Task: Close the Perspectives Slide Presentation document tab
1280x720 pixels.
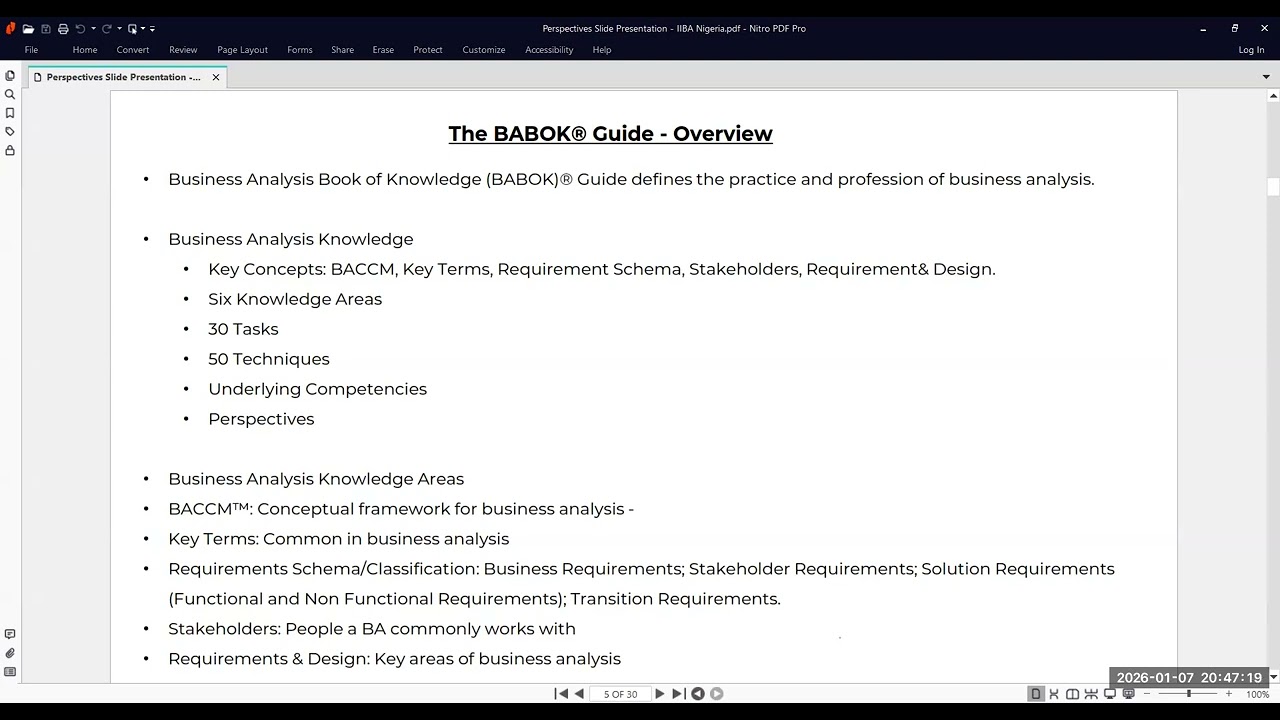Action: pyautogui.click(x=215, y=77)
